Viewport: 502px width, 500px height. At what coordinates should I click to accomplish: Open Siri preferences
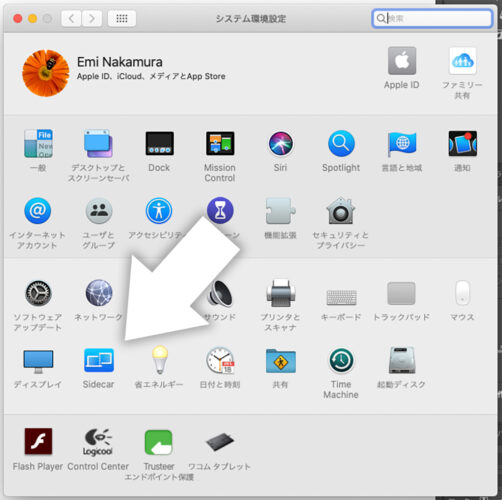click(281, 144)
